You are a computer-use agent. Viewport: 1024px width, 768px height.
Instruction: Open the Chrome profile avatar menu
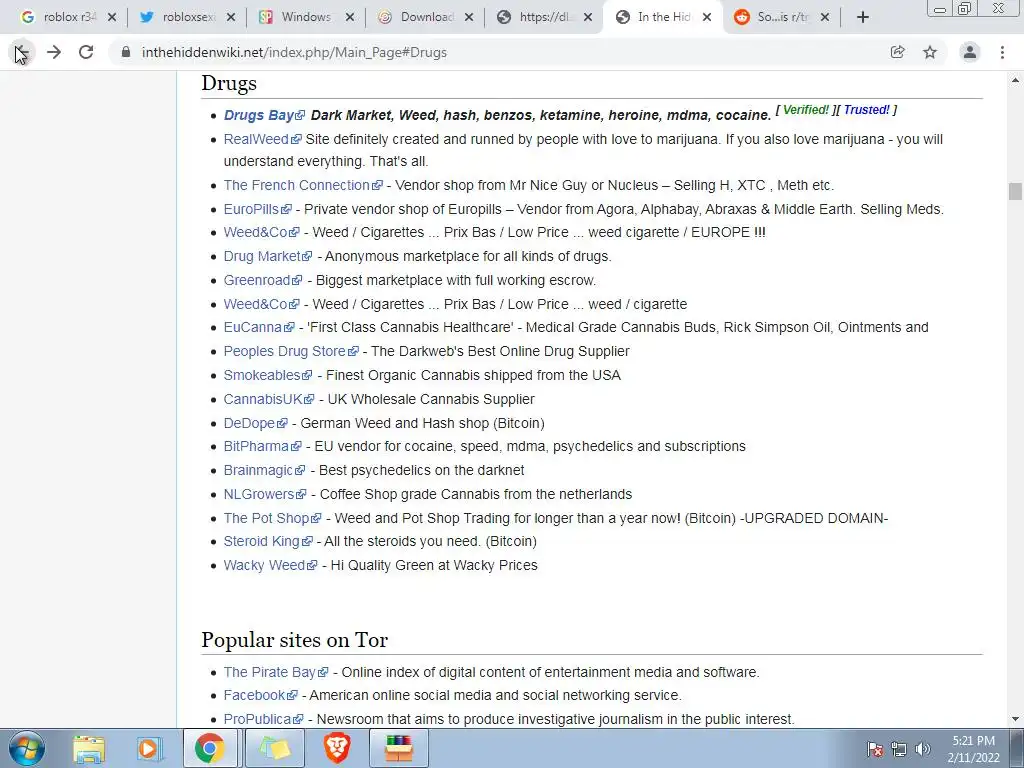click(x=970, y=52)
